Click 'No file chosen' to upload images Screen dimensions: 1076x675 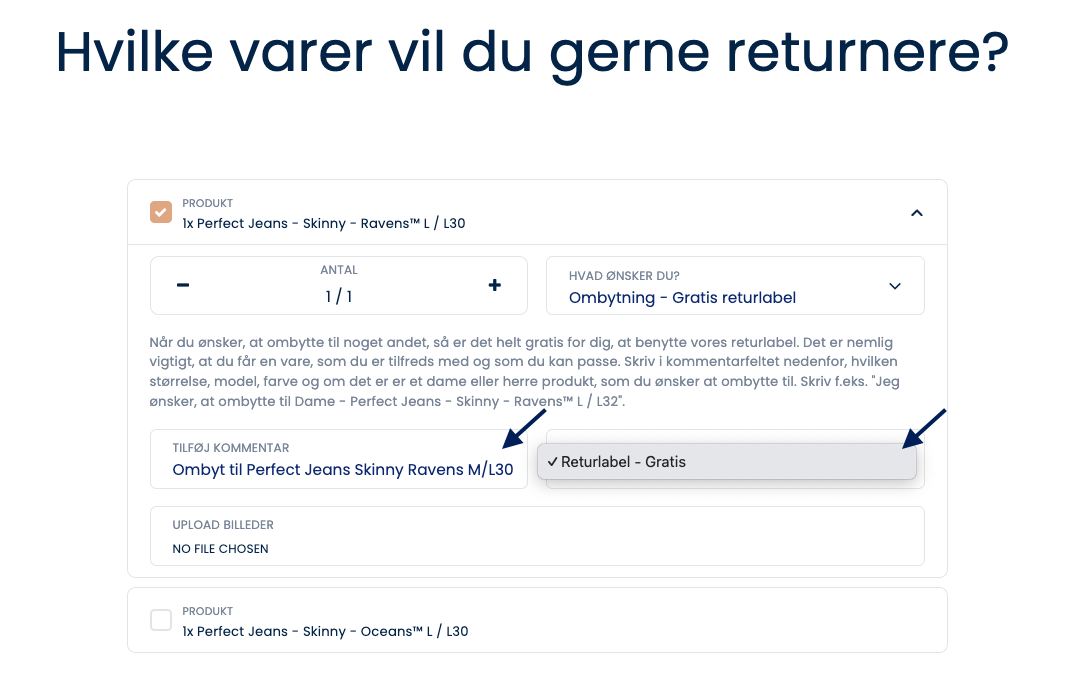(x=220, y=548)
